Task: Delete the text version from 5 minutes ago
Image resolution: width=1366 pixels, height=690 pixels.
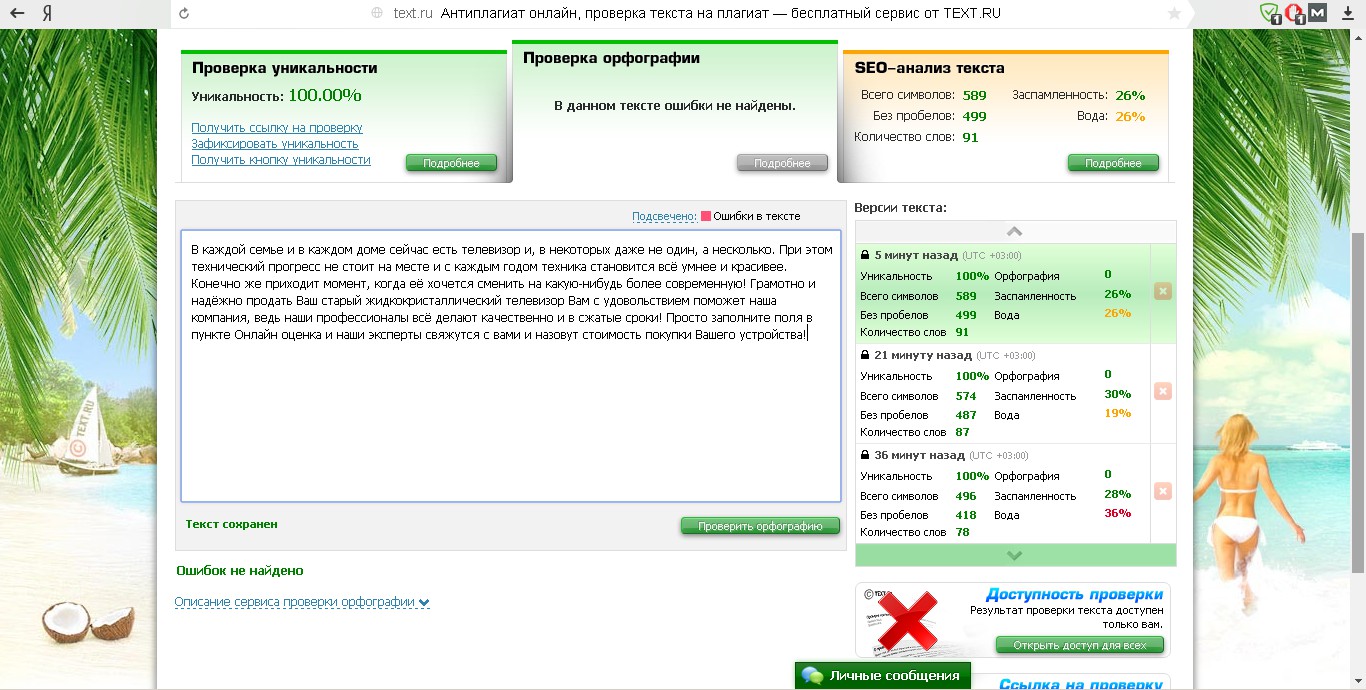Action: tap(1162, 291)
